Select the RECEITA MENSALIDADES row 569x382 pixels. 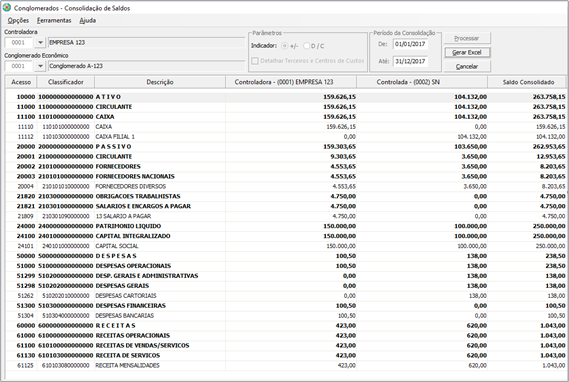pyautogui.click(x=286, y=365)
